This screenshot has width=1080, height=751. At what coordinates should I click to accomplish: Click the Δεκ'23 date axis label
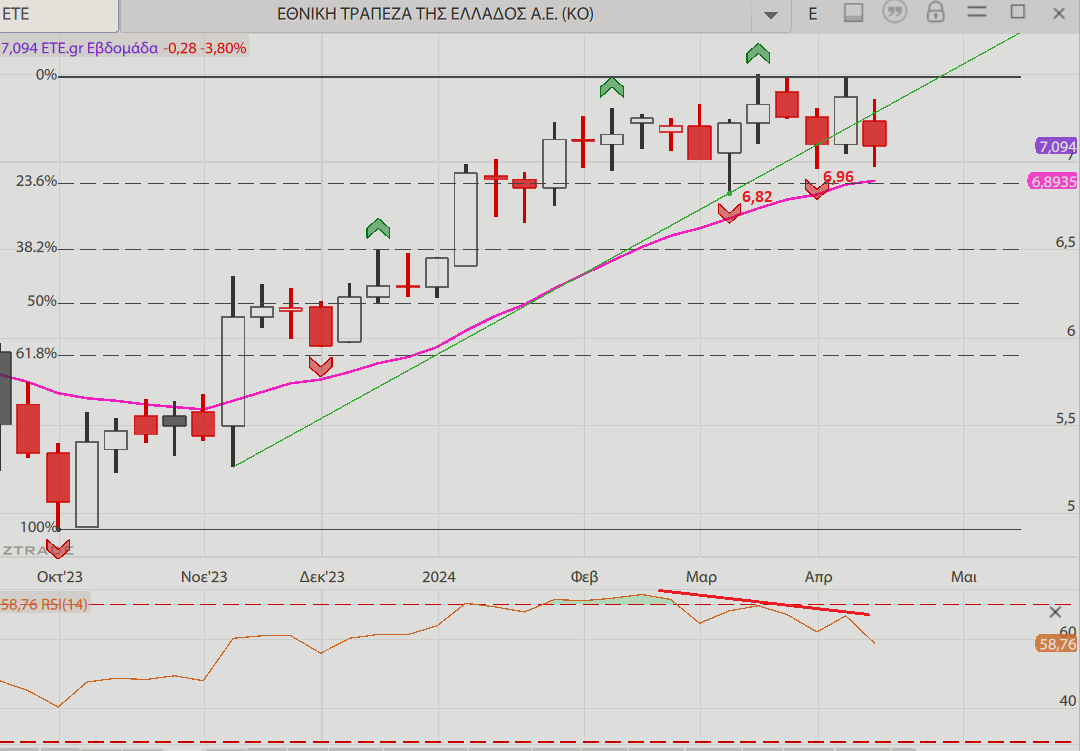322,577
